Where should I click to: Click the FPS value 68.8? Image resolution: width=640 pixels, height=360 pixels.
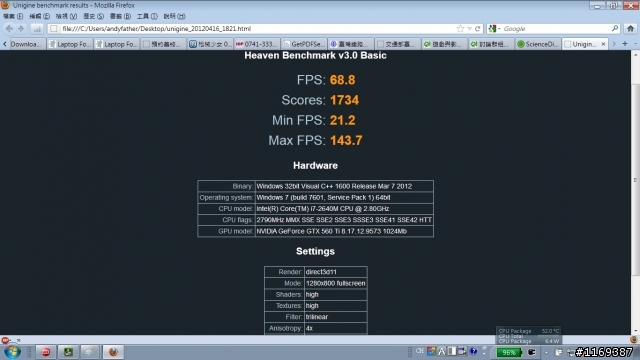(x=342, y=80)
